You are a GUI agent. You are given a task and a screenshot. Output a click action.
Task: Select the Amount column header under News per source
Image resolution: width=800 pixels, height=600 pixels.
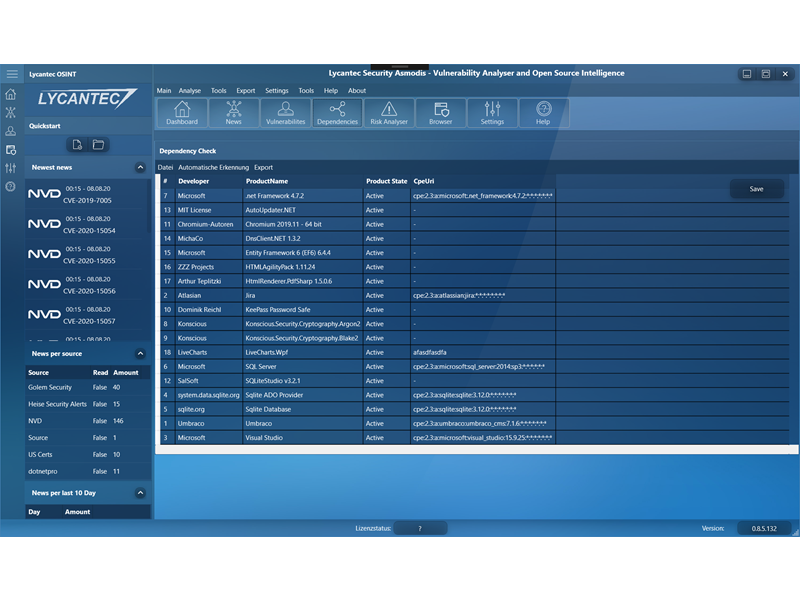point(126,372)
